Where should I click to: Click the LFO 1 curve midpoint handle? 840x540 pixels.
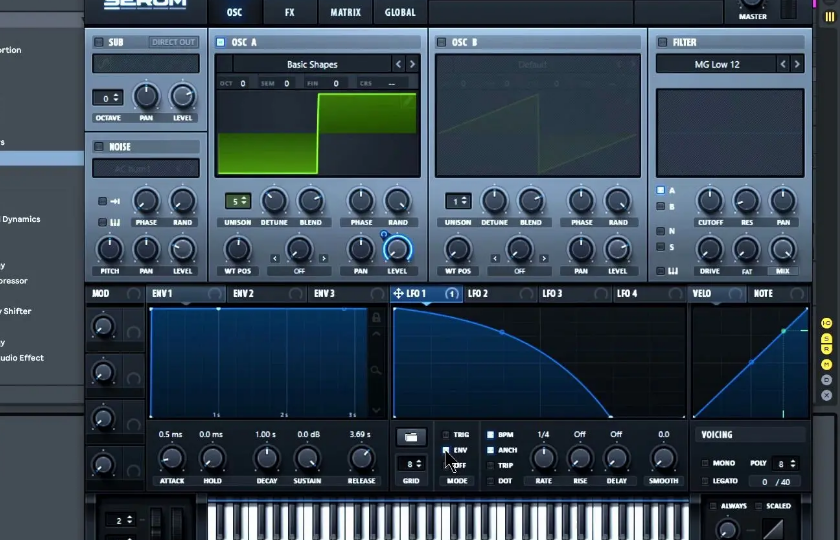pos(501,332)
